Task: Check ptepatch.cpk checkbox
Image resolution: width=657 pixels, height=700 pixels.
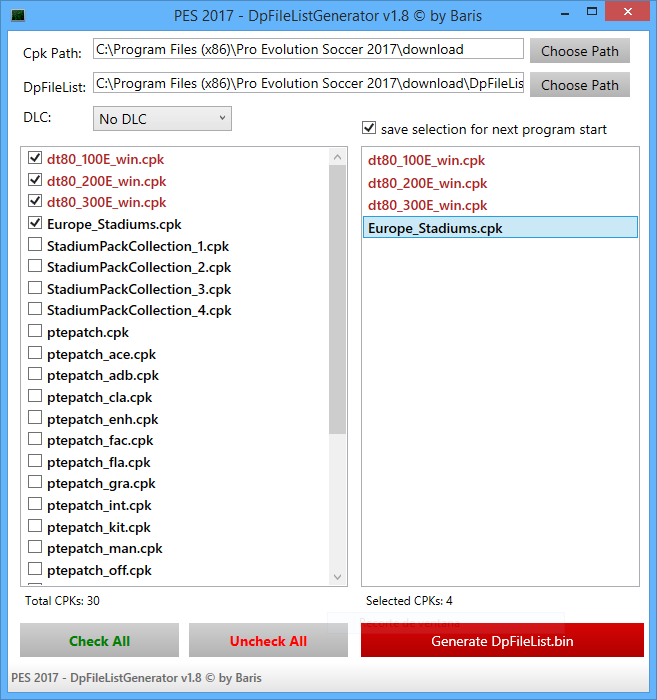Action: tap(35, 331)
